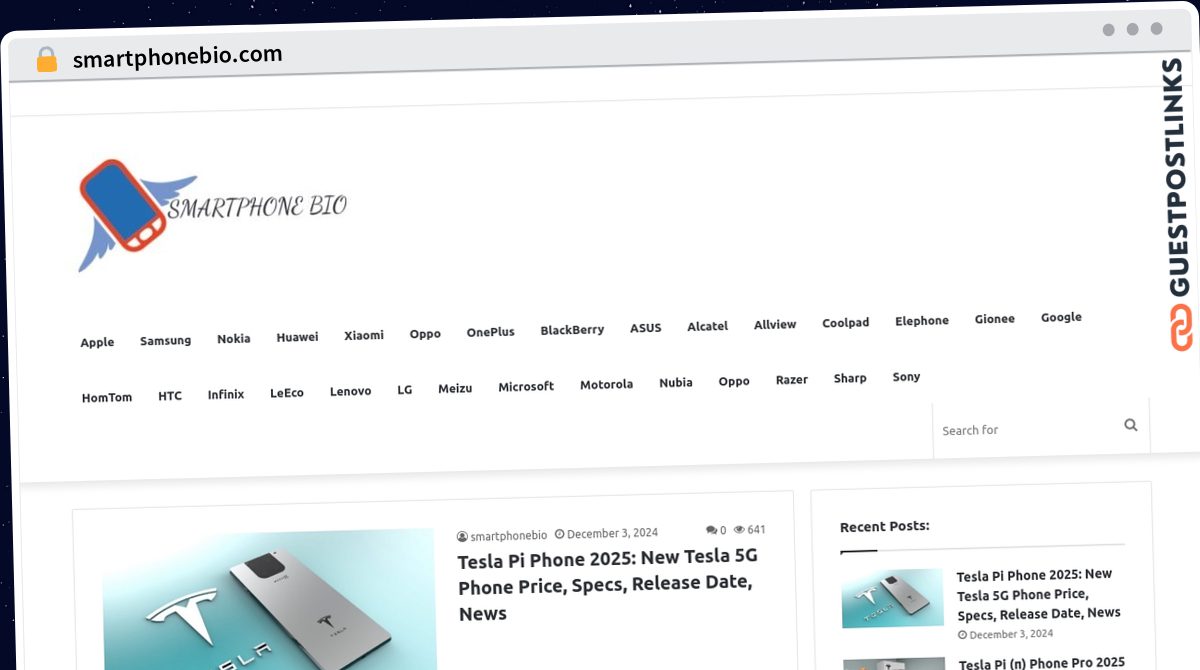Click the padlock icon in address bar
Screen dimensions: 1200x670
[x=46, y=60]
